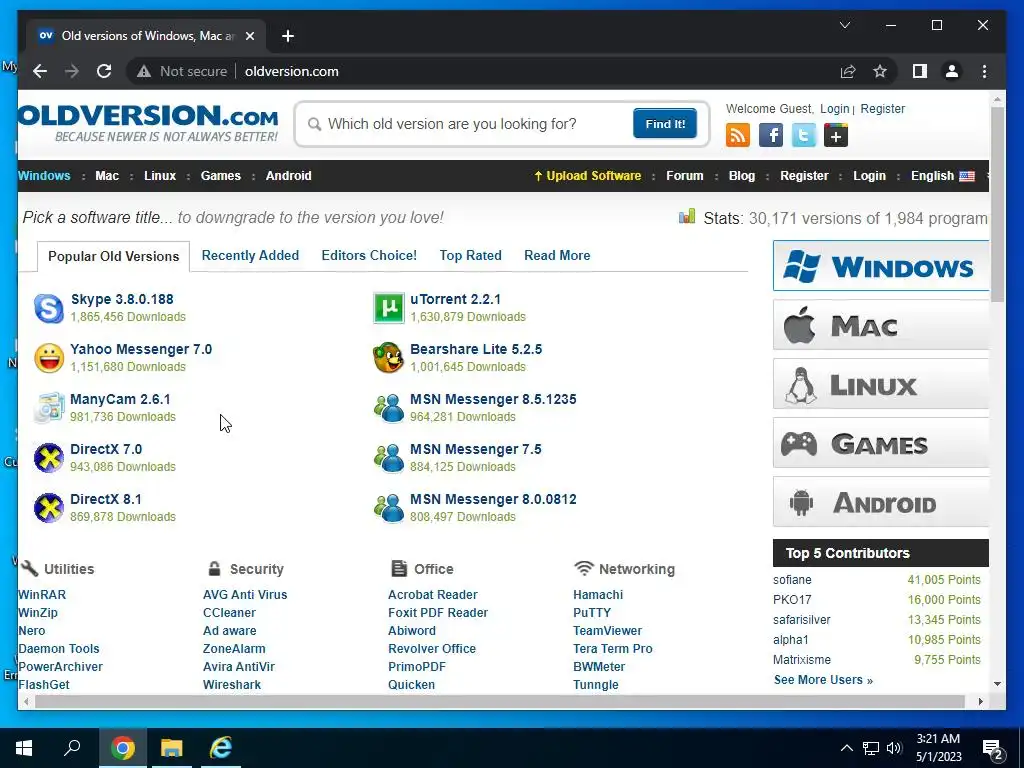
Task: Click the oldversion.com address bar
Action: (291, 71)
